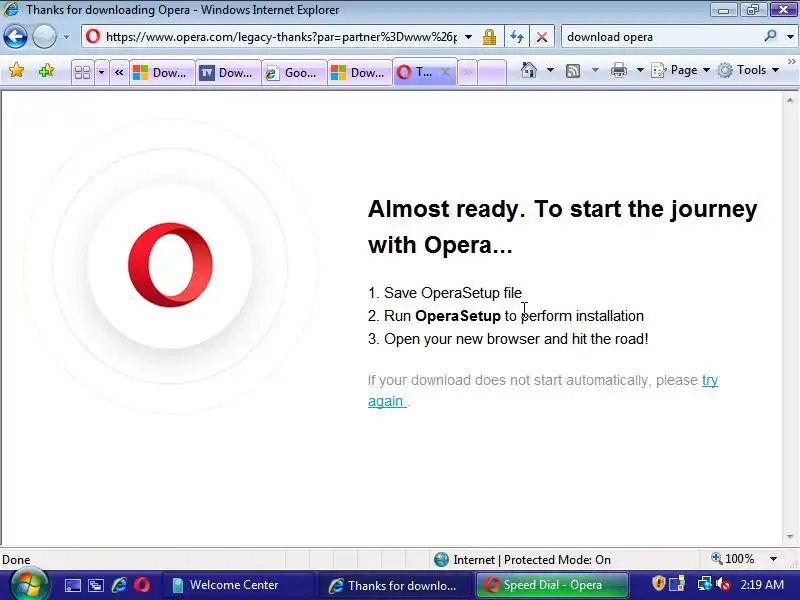
Task: Close the active Opera tab
Action: pyautogui.click(x=445, y=72)
